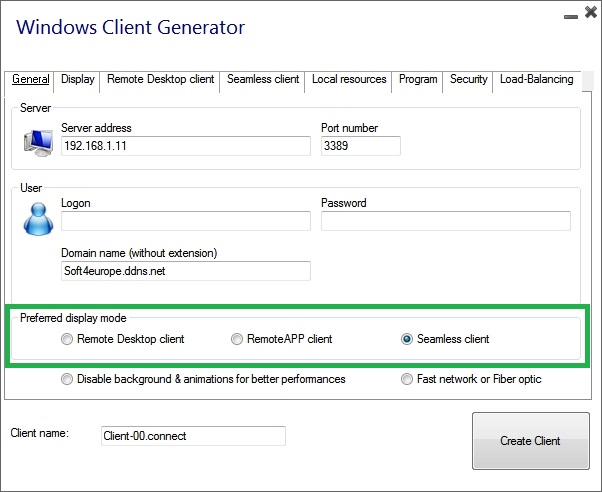Image resolution: width=602 pixels, height=492 pixels.
Task: Click the blue user avatar icon
Action: 38,219
